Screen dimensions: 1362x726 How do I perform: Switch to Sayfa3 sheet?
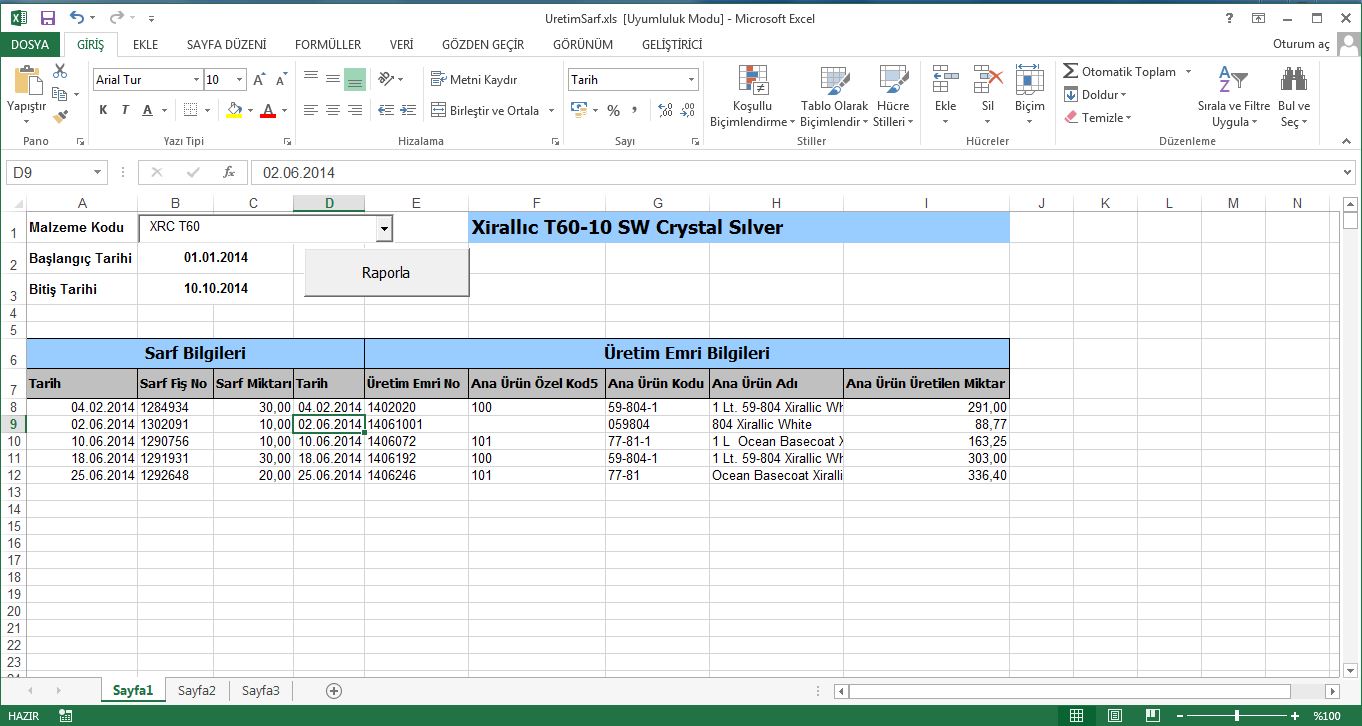pyautogui.click(x=261, y=690)
